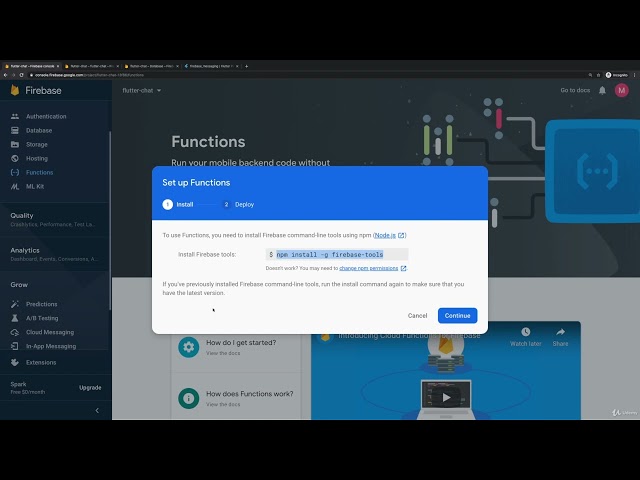Click the How do I get started text
This screenshot has width=640, height=480.
(x=241, y=342)
